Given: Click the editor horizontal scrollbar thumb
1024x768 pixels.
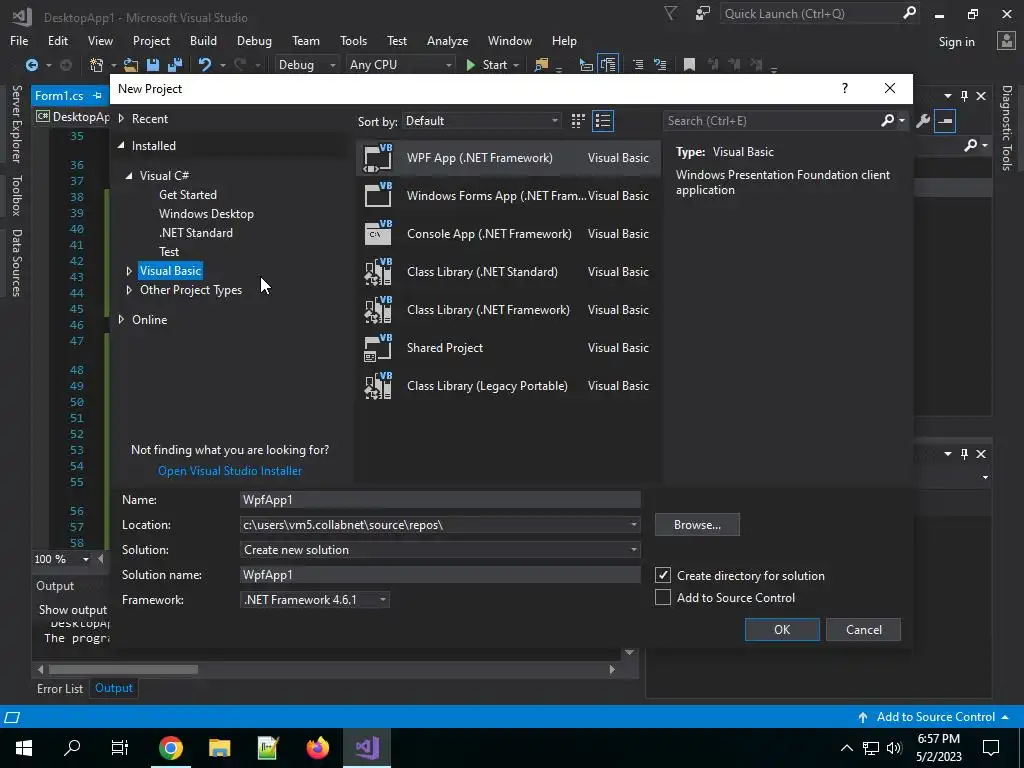Looking at the screenshot, I should tap(123, 669).
